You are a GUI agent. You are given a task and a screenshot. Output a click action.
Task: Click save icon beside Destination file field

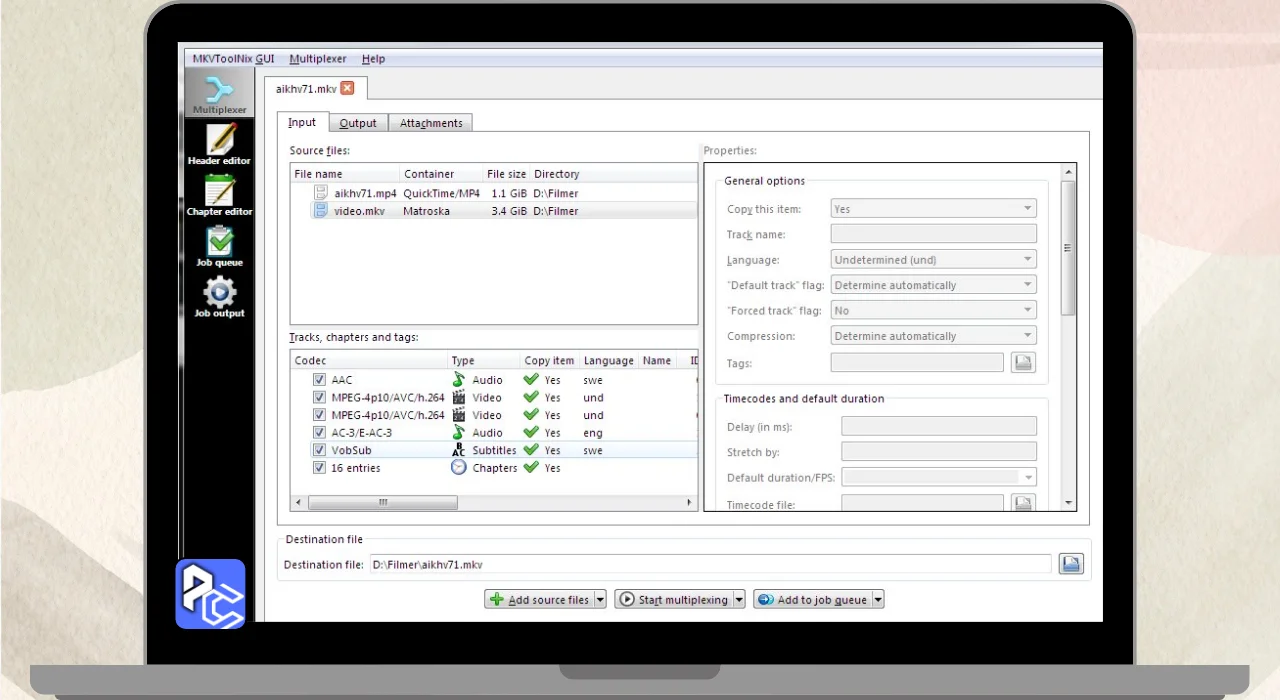pyautogui.click(x=1071, y=564)
